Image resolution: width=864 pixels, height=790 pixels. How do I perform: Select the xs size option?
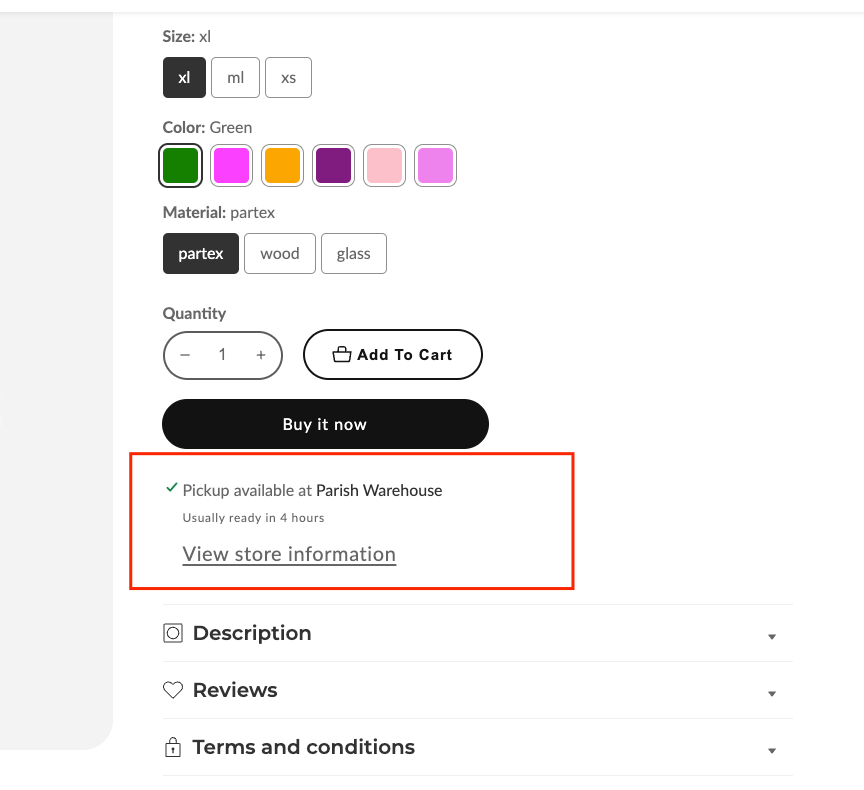[x=288, y=78]
